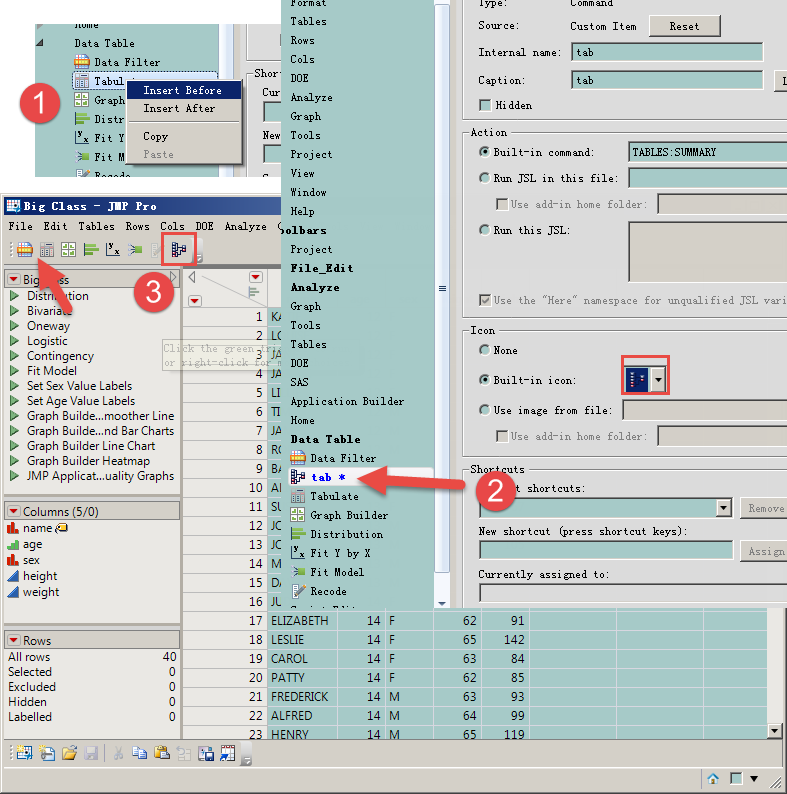Choose Insert Before from context menu
This screenshot has height=794, width=787.
183,90
